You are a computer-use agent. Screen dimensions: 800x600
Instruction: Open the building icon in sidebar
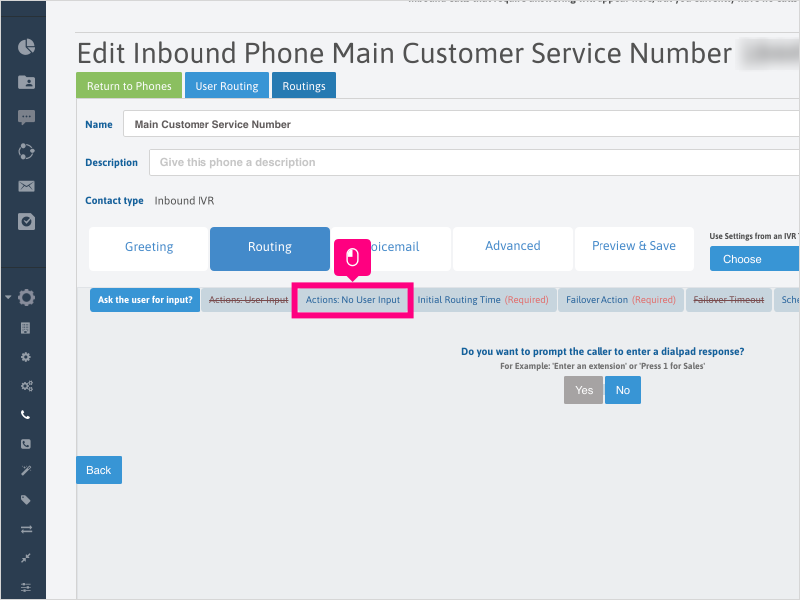point(26,328)
